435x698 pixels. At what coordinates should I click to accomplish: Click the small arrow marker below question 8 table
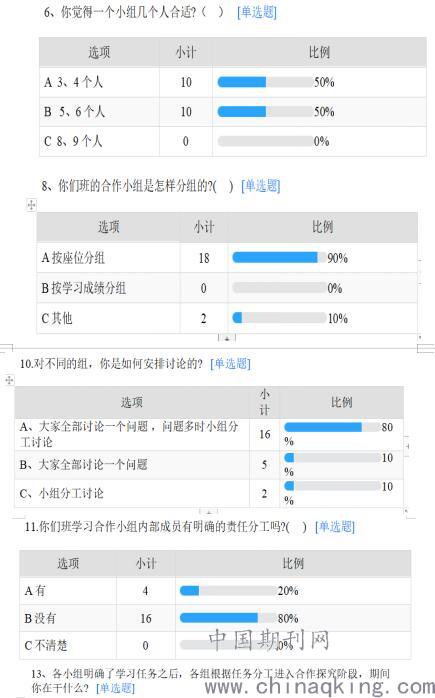(x=227, y=338)
